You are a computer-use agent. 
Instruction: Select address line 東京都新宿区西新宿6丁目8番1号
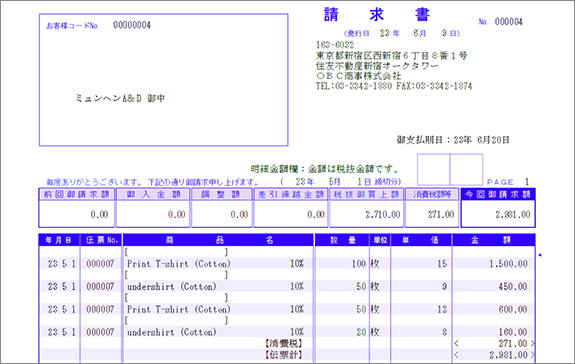point(391,55)
